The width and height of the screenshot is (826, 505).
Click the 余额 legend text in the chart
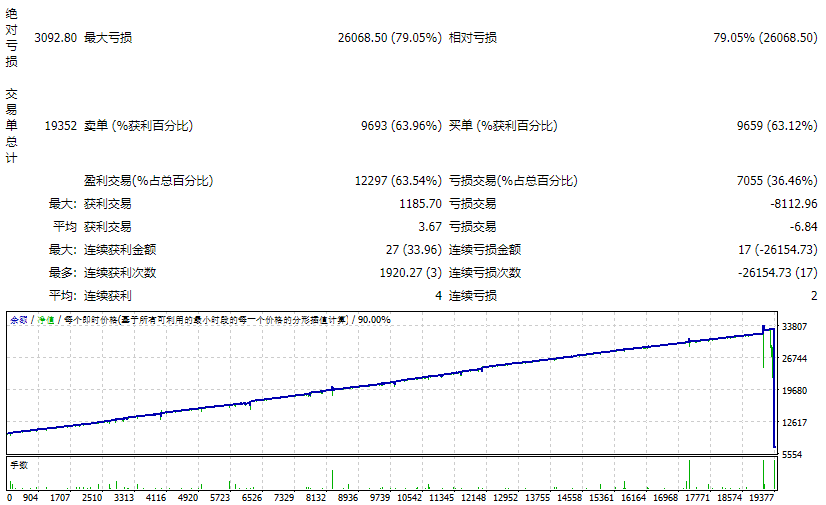19,320
